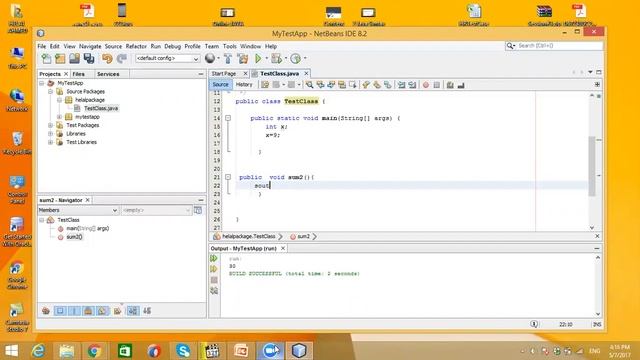Toggle Show Inherited Members in Navigator bottom bar
Screen dimensions: 640x360
[46, 311]
